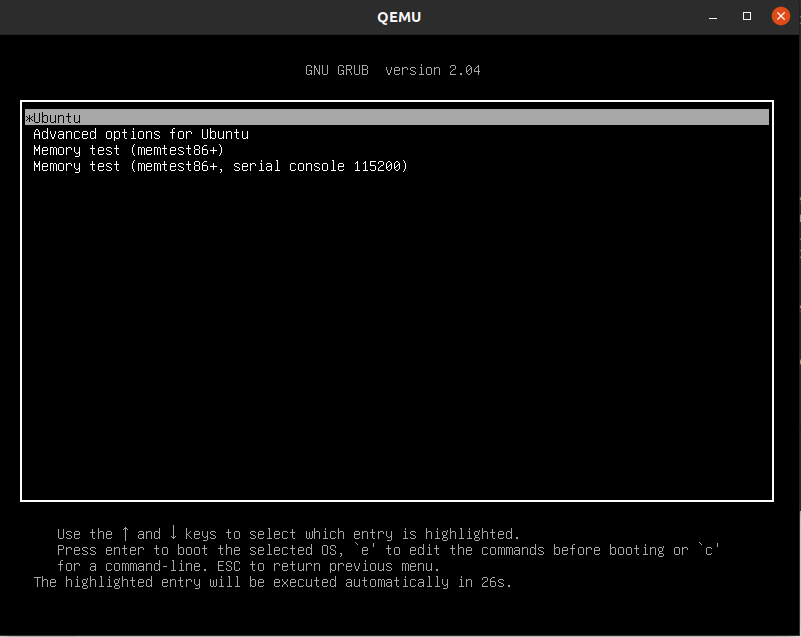
Task: Choose Memory test (memtest86+)
Action: click(126, 149)
